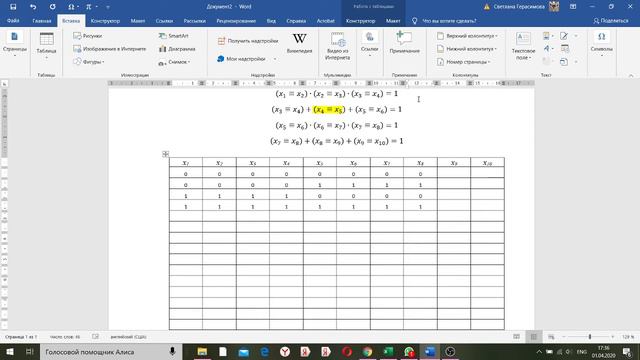Open the Ссылки ribbon tab

[x=164, y=20]
